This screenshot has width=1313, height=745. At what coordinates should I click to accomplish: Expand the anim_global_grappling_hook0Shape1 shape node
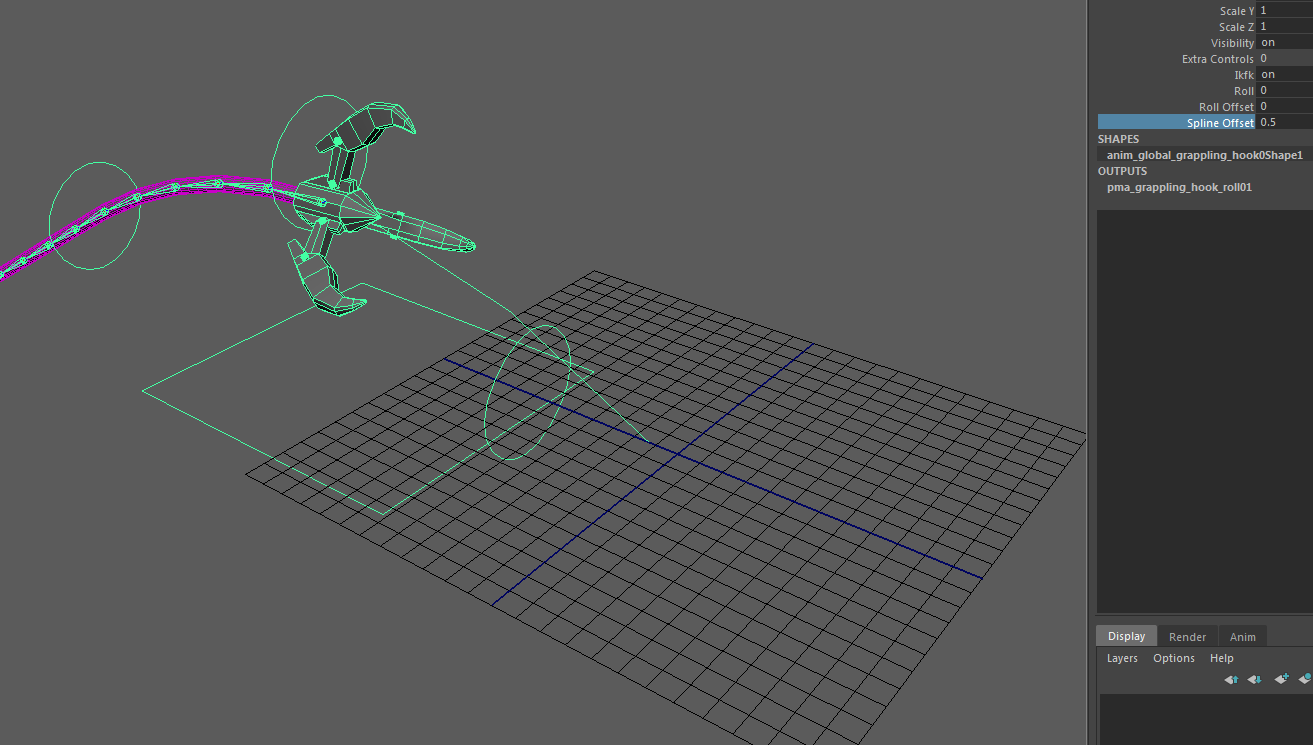tap(1204, 155)
